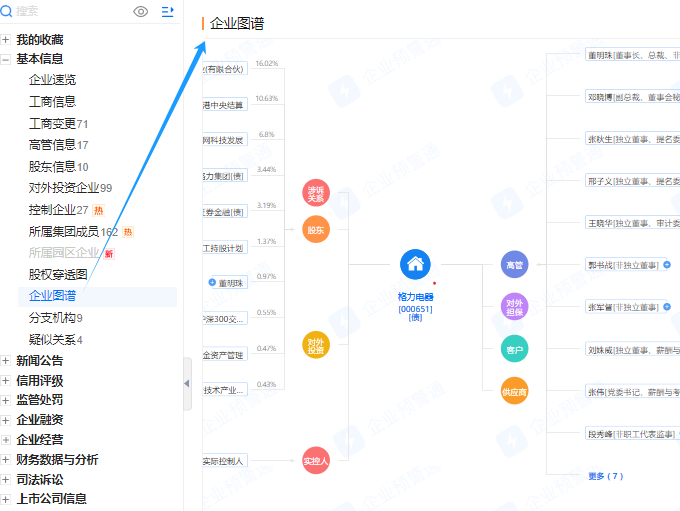
Task: Click the 涉诉关系 red node
Action: (316, 193)
